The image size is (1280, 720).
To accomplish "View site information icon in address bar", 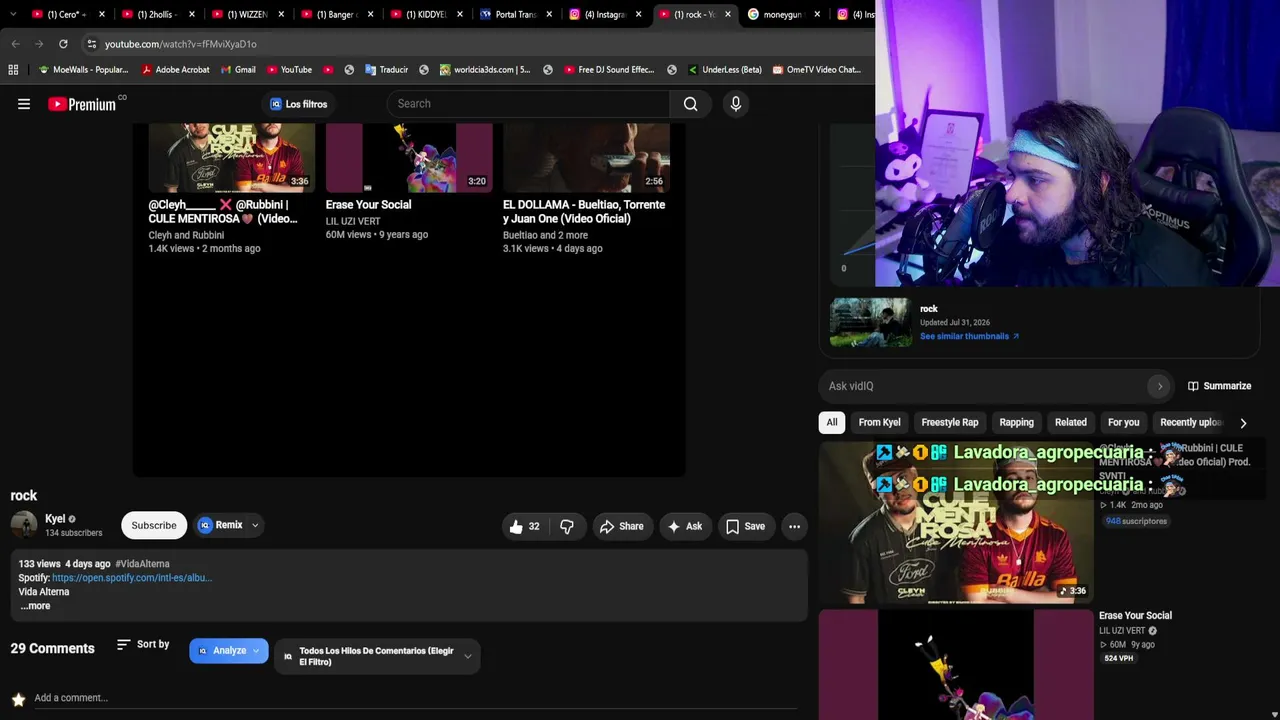I will [91, 44].
